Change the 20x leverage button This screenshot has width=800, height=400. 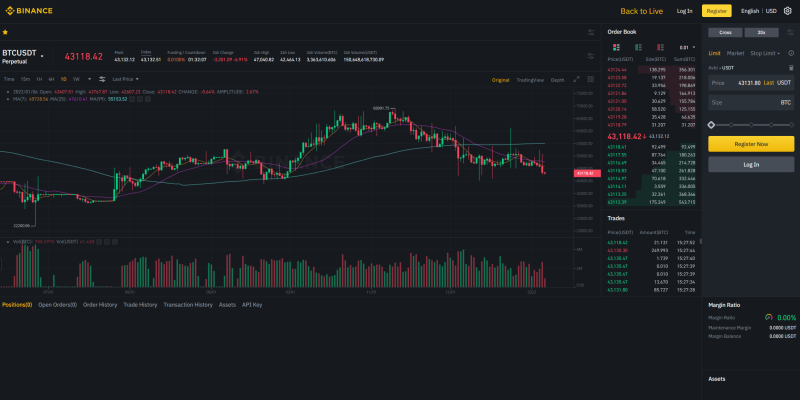click(x=761, y=32)
